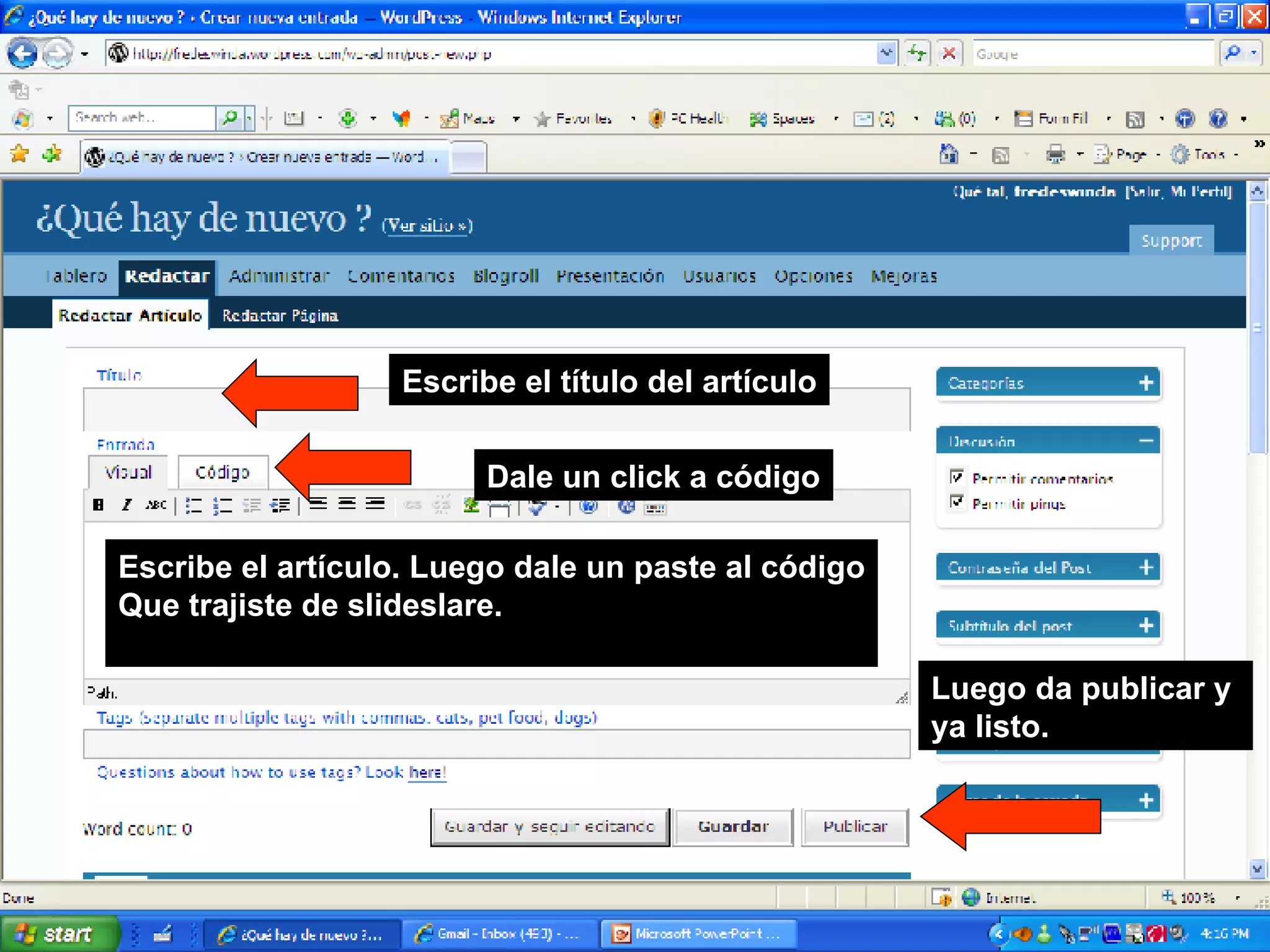1270x952 pixels.
Task: Click into the Tags input field
Action: click(x=497, y=744)
